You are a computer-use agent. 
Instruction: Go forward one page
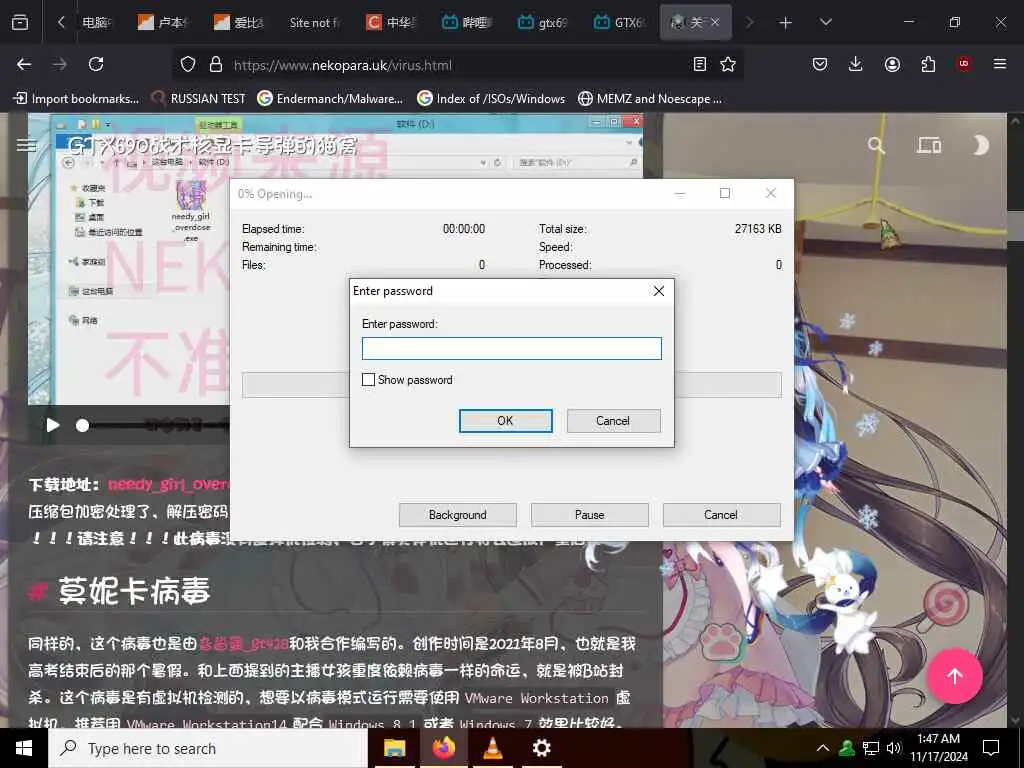click(60, 64)
